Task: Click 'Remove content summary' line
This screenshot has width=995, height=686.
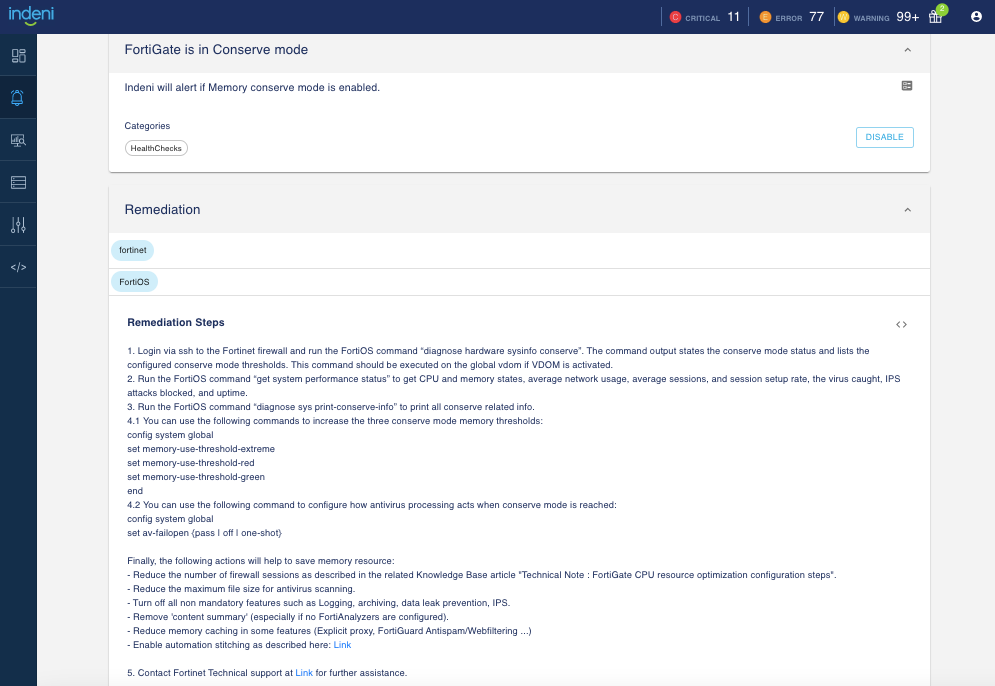Action: 288,617
